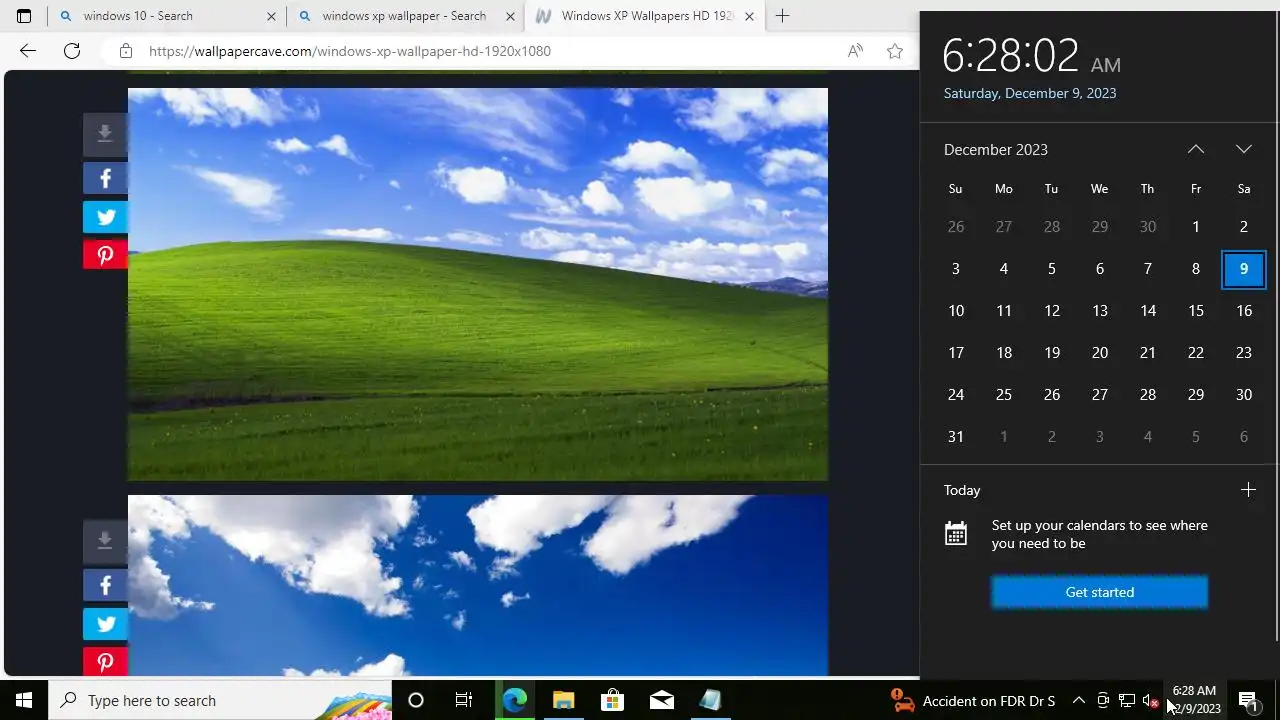This screenshot has height=720, width=1280.
Task: Click the December 2023 month header
Action: 996,149
